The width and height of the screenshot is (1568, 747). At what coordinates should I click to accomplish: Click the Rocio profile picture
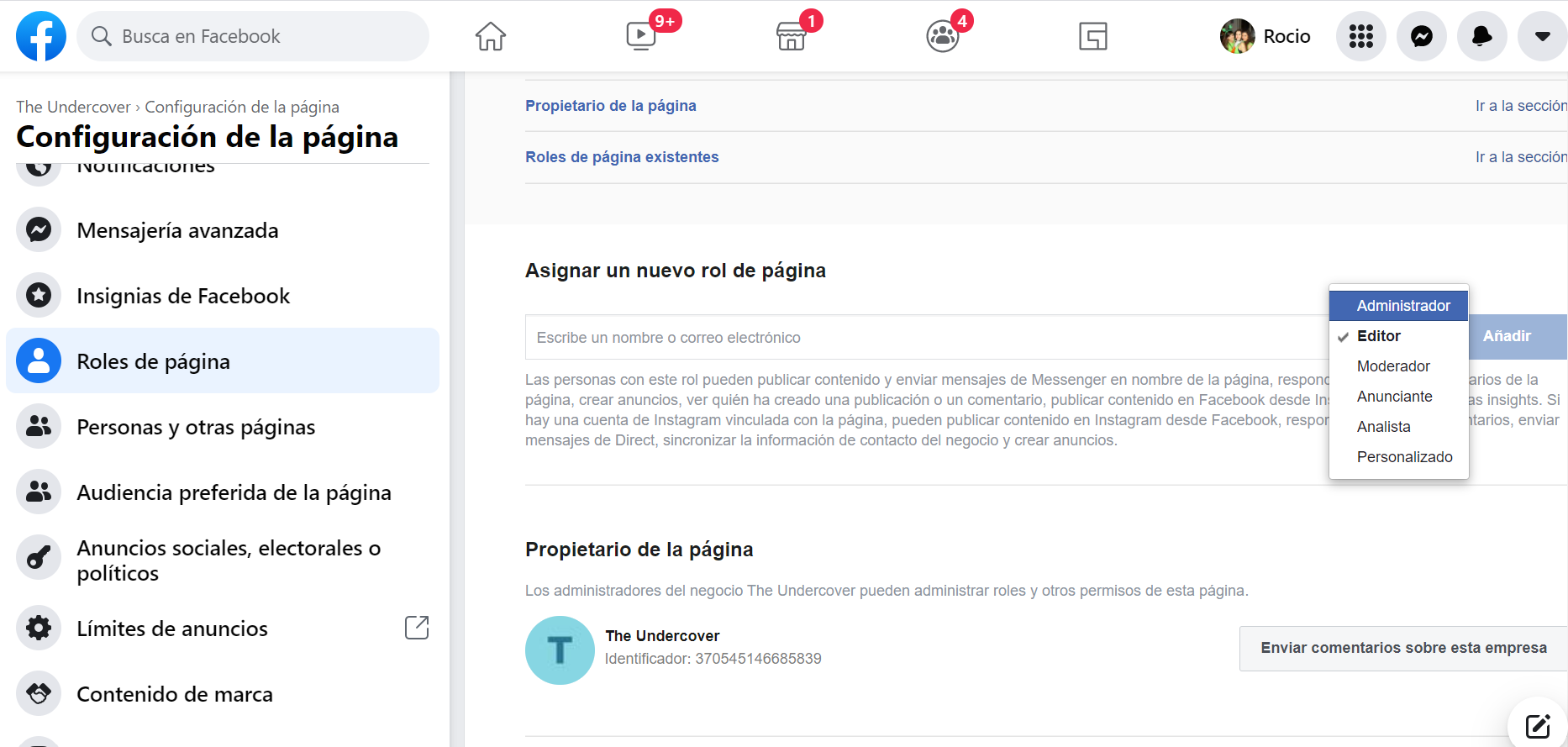[1238, 36]
